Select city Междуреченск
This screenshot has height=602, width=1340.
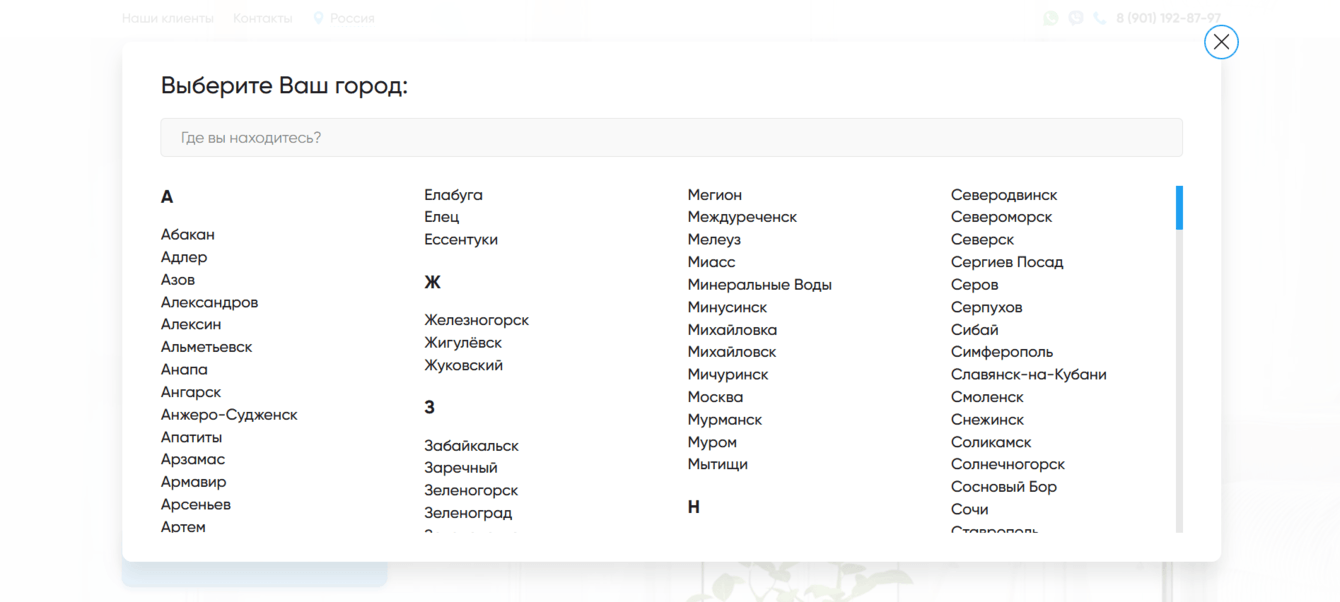743,217
